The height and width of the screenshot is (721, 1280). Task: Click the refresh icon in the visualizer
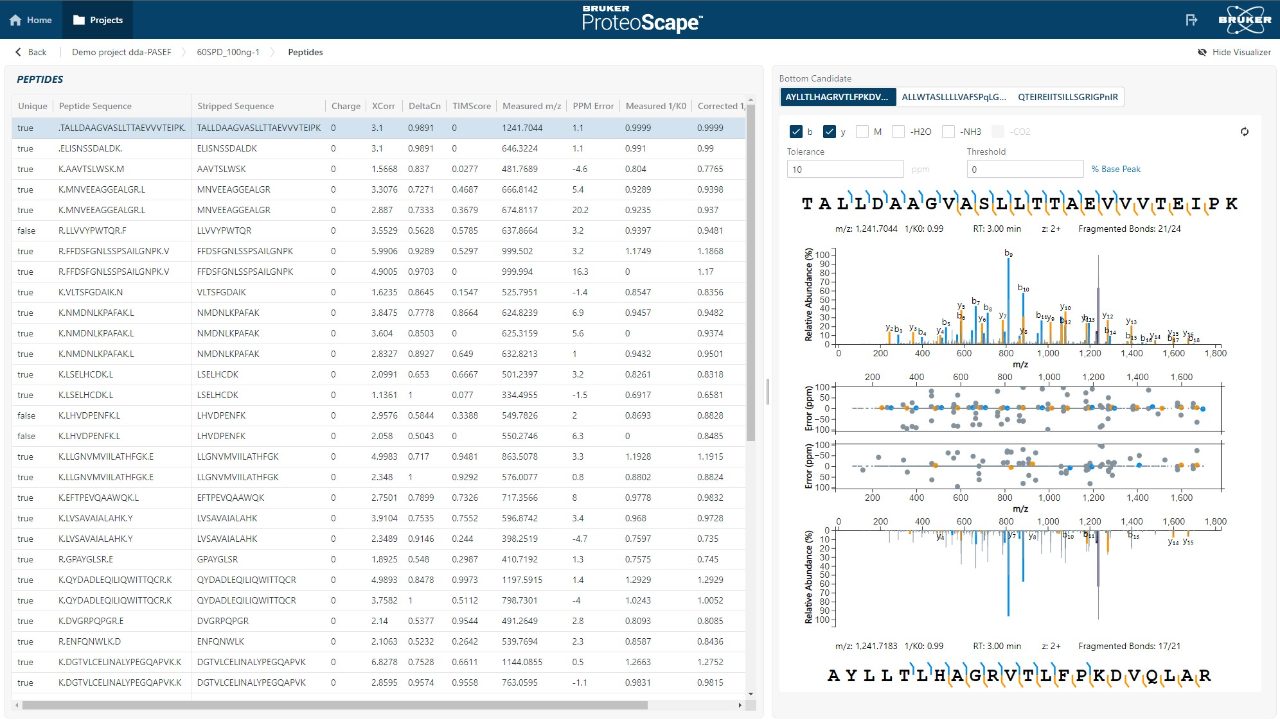[x=1245, y=131]
